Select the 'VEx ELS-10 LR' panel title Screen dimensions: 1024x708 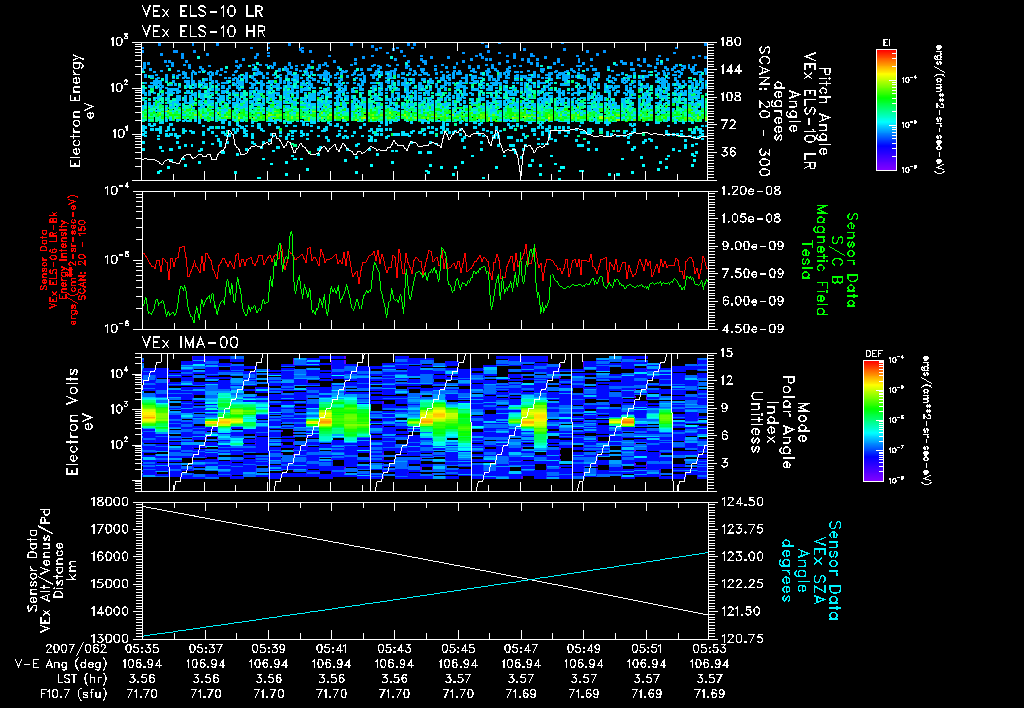202,11
